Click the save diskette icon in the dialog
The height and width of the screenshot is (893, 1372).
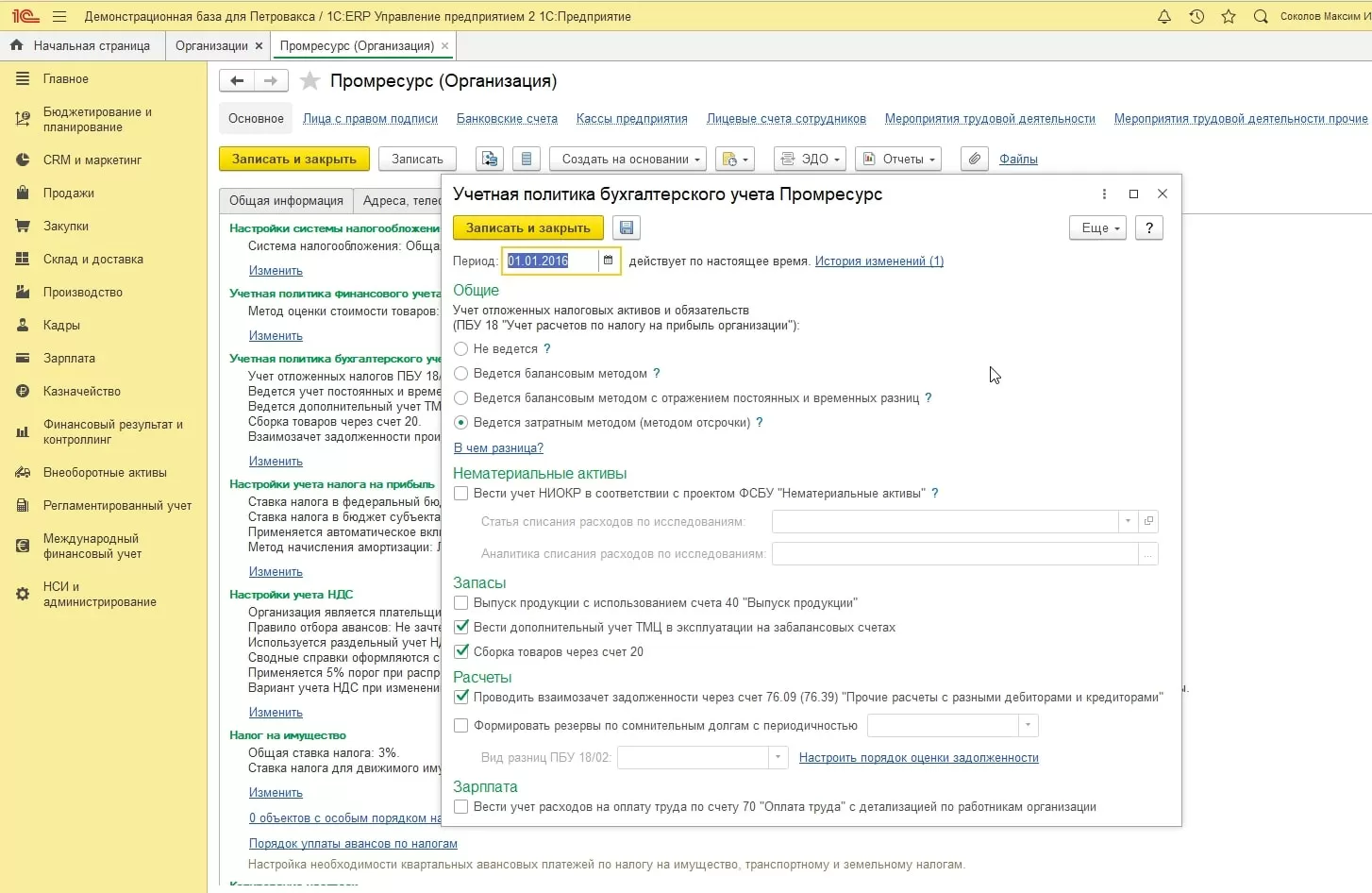point(627,227)
